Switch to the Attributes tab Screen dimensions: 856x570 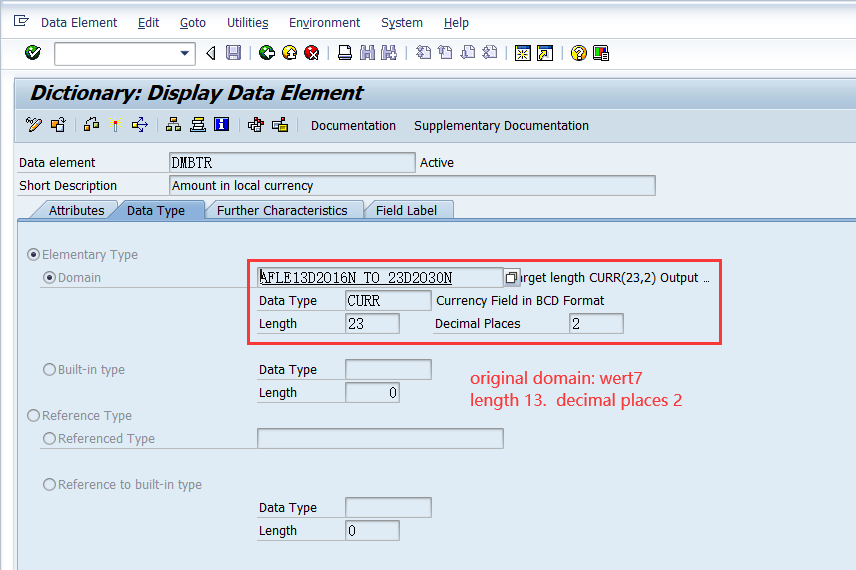(76, 210)
